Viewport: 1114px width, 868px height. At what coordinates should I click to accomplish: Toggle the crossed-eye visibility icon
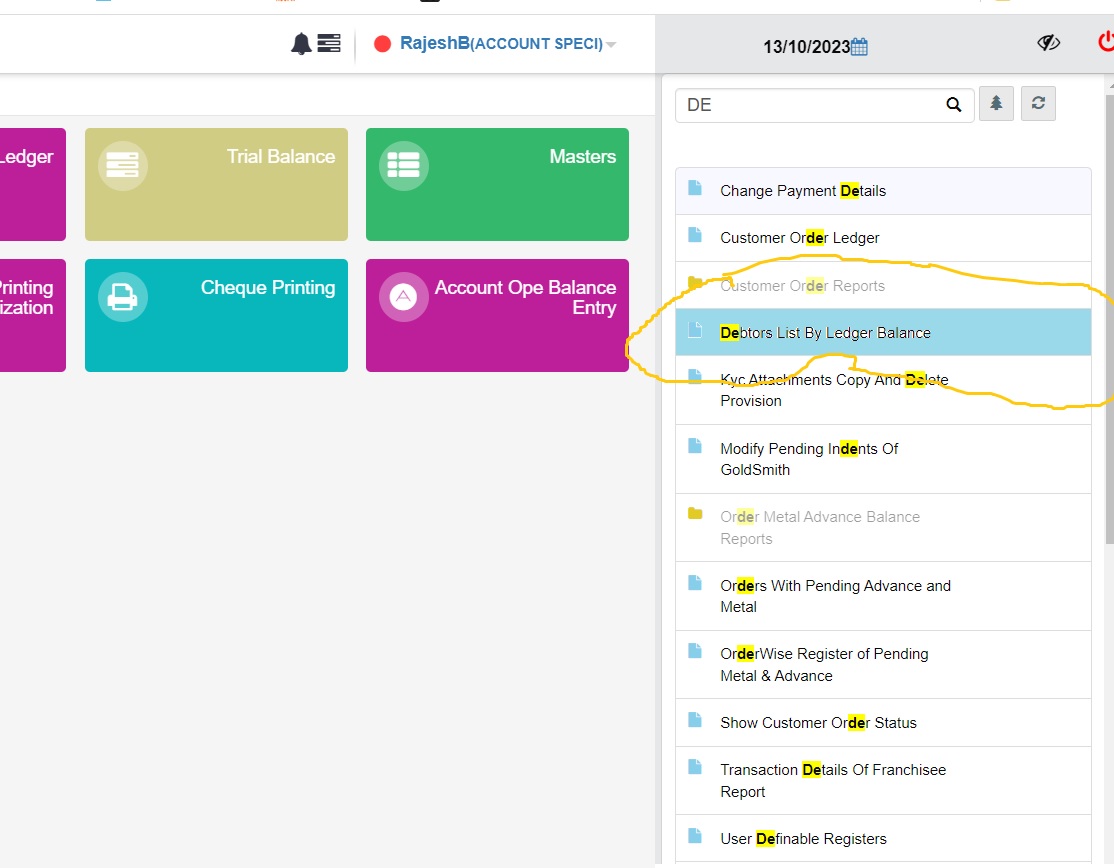1048,43
